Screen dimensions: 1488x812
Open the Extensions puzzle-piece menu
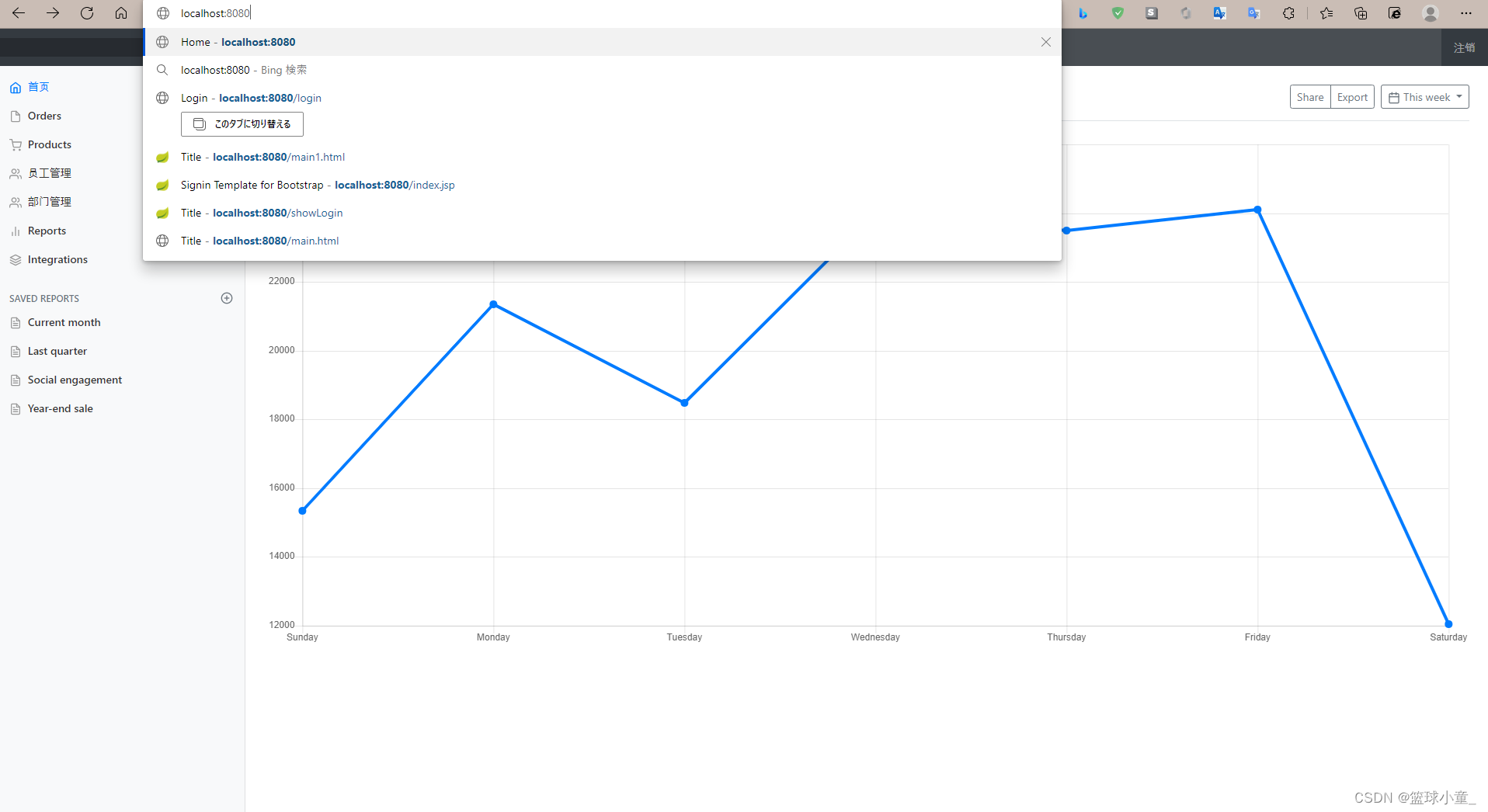[x=1288, y=13]
